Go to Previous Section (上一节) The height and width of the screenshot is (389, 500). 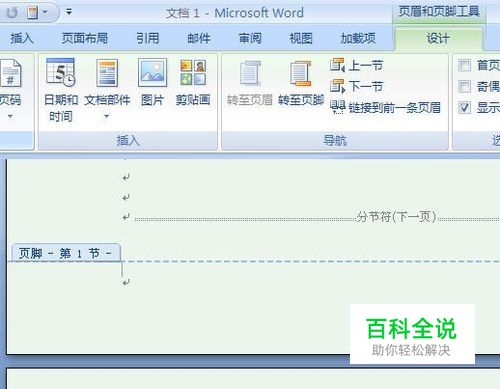click(x=357, y=65)
